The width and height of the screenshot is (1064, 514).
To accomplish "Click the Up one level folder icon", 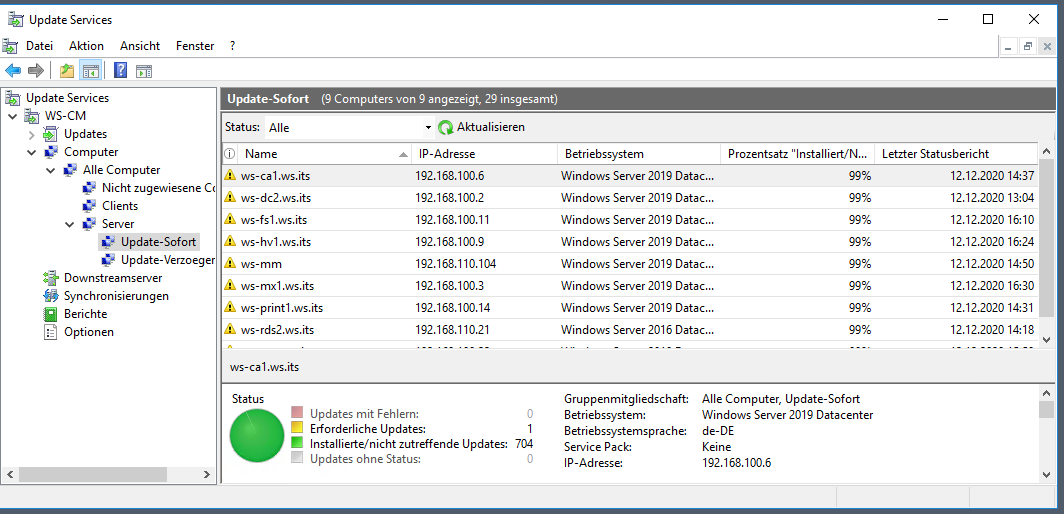I will click(66, 70).
